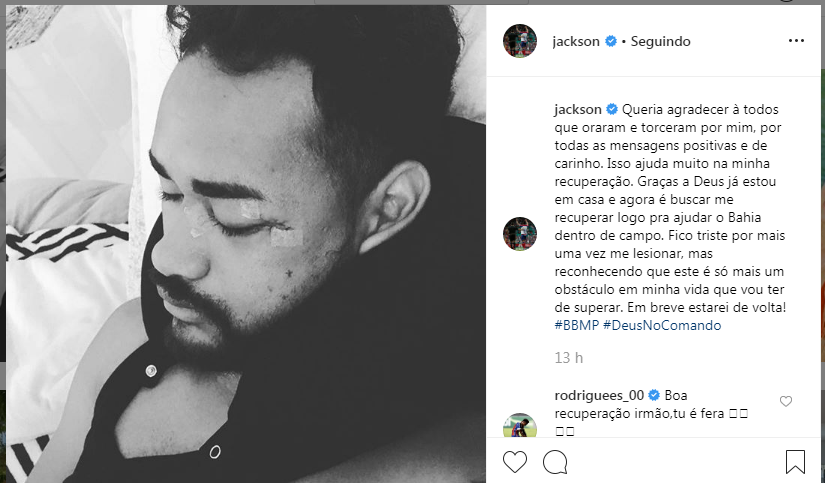This screenshot has width=825, height=483.
Task: Open jackson username in the caption
Action: click(578, 109)
